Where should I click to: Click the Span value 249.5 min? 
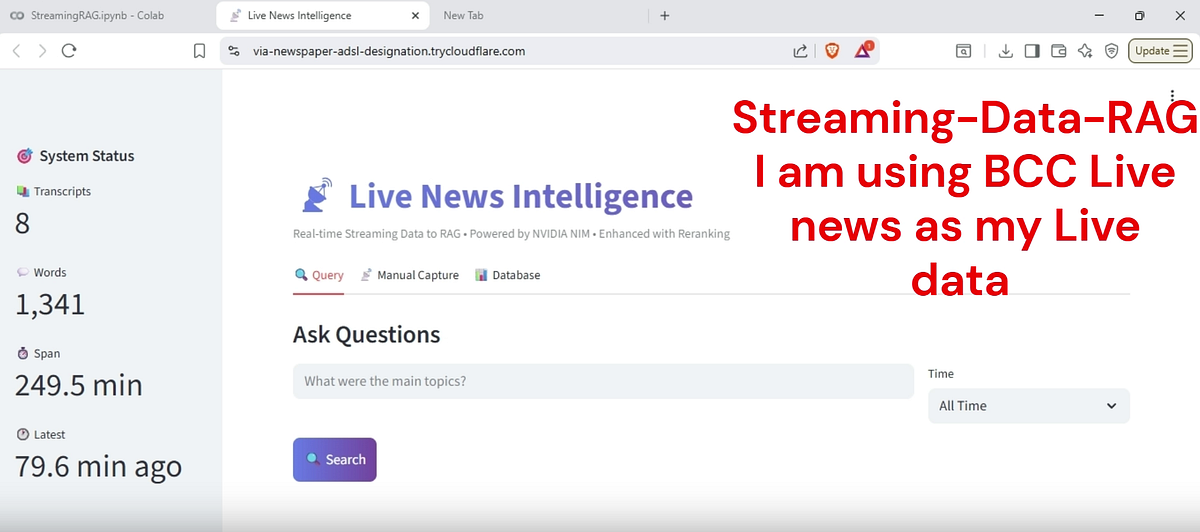79,385
